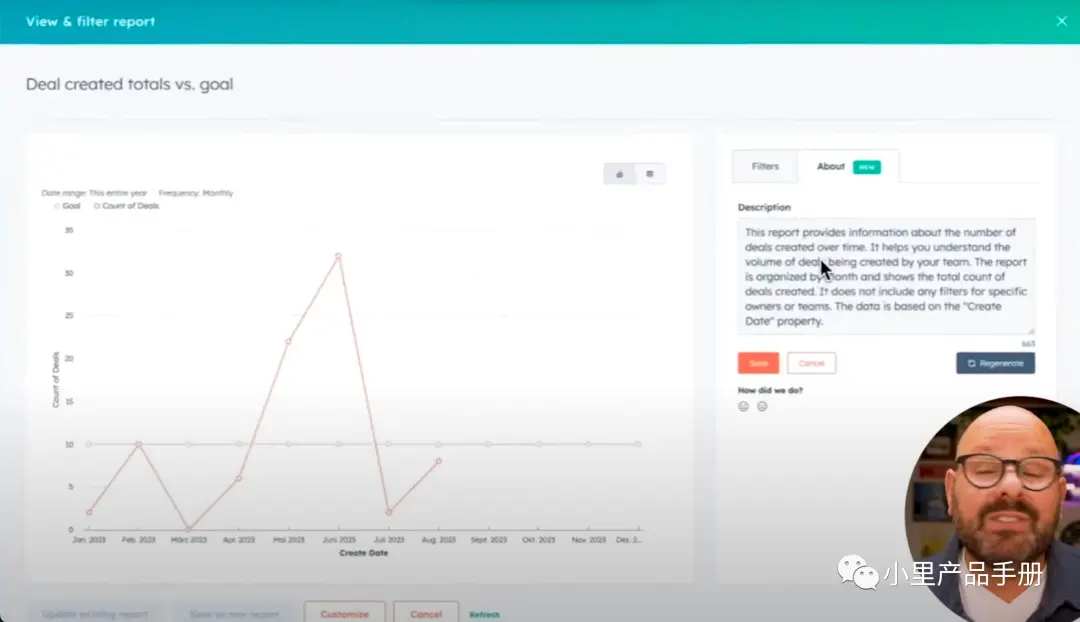Switch to chart visualization view icon

pyautogui.click(x=619, y=174)
